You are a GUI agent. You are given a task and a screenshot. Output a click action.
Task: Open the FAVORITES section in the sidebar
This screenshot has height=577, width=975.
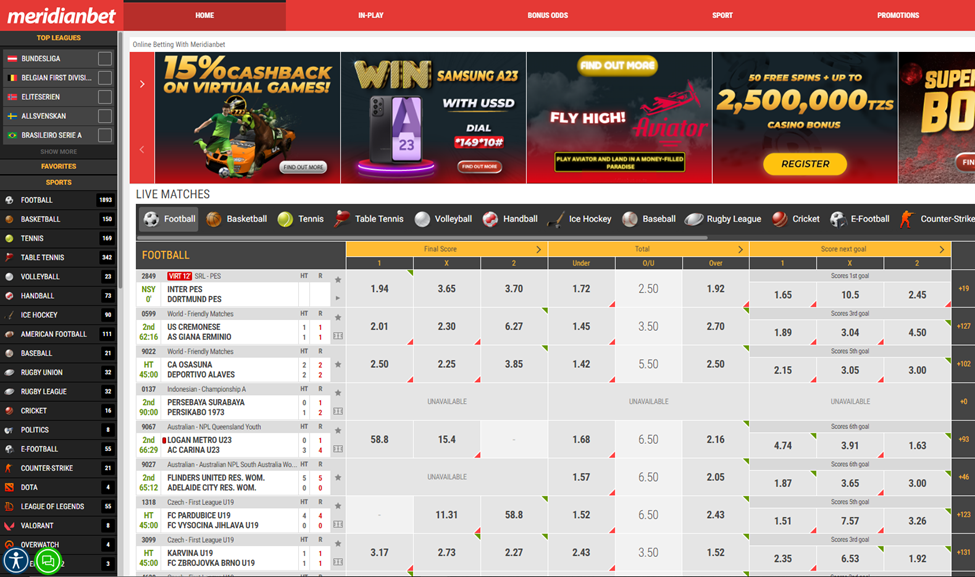click(x=58, y=167)
